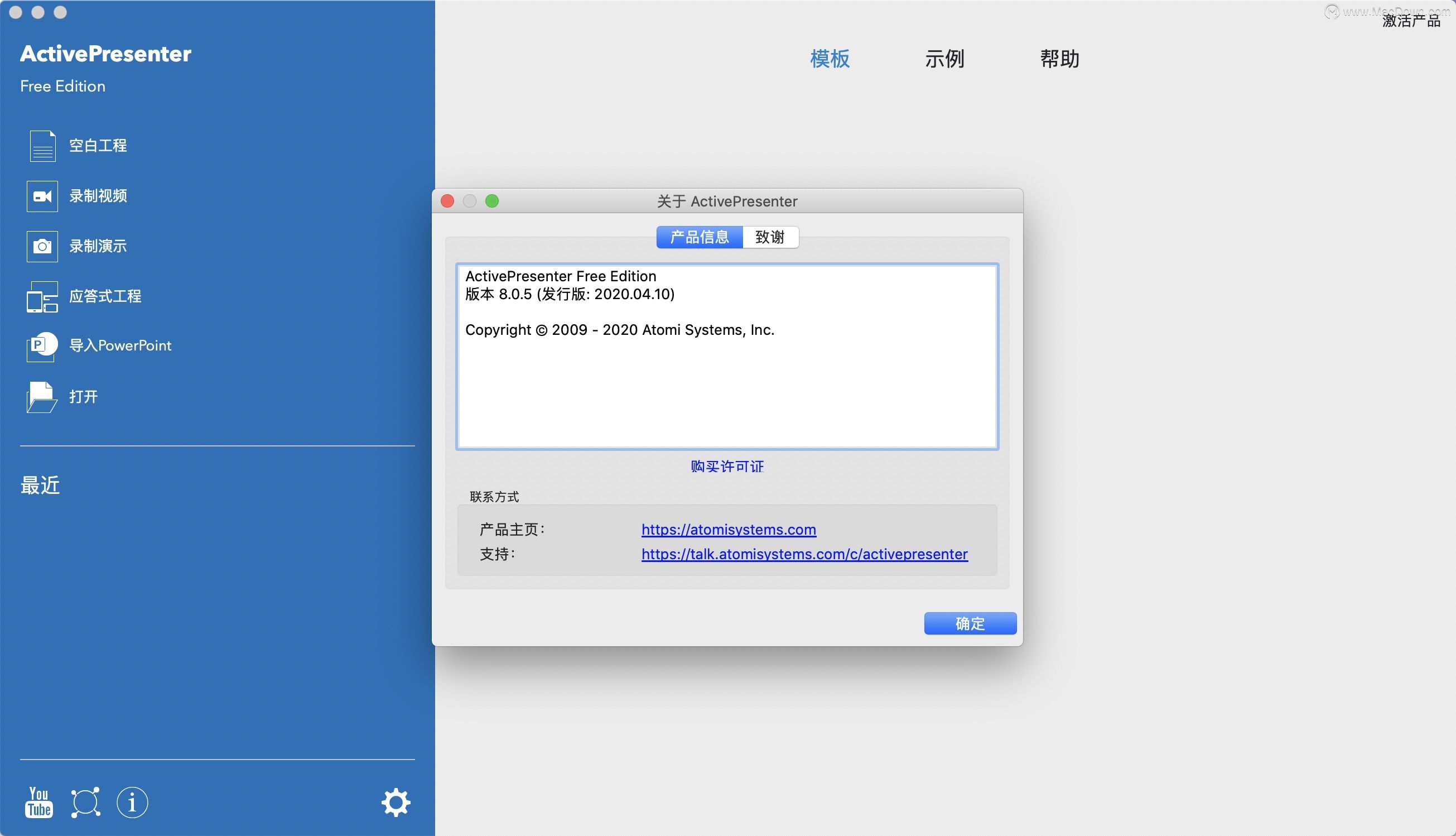
Task: Click the community network icon
Action: click(85, 802)
